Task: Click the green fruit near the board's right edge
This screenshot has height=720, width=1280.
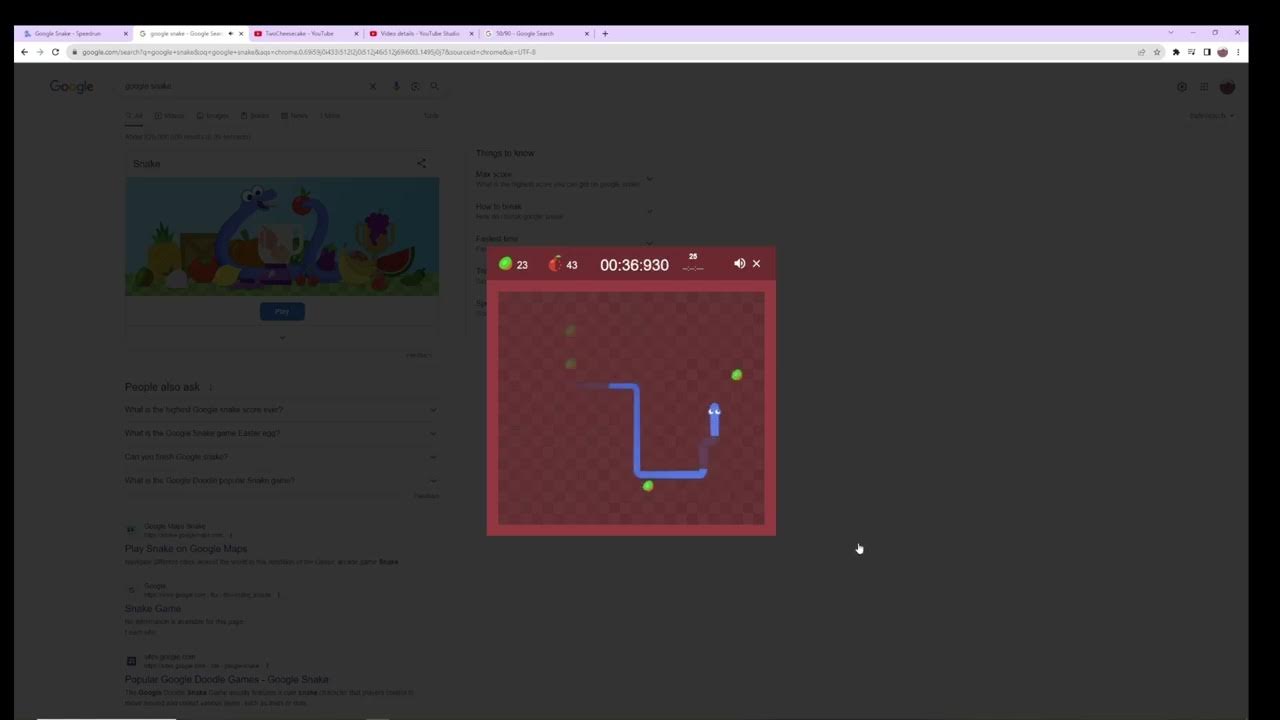Action: (737, 375)
